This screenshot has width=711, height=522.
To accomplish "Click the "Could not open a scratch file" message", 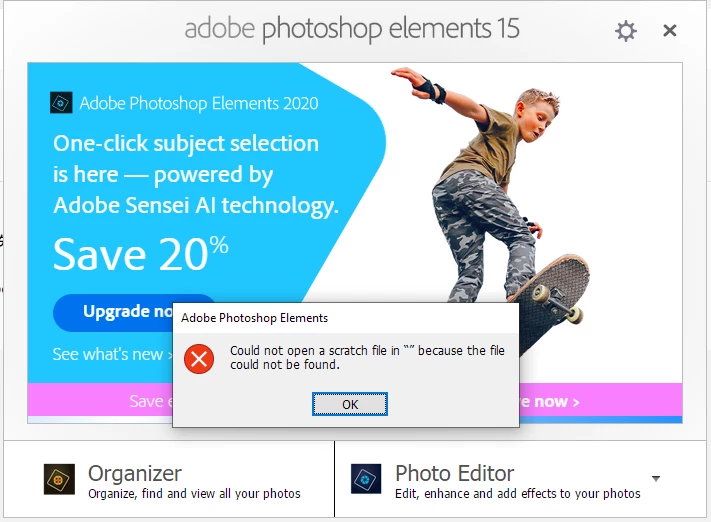I will (367, 357).
